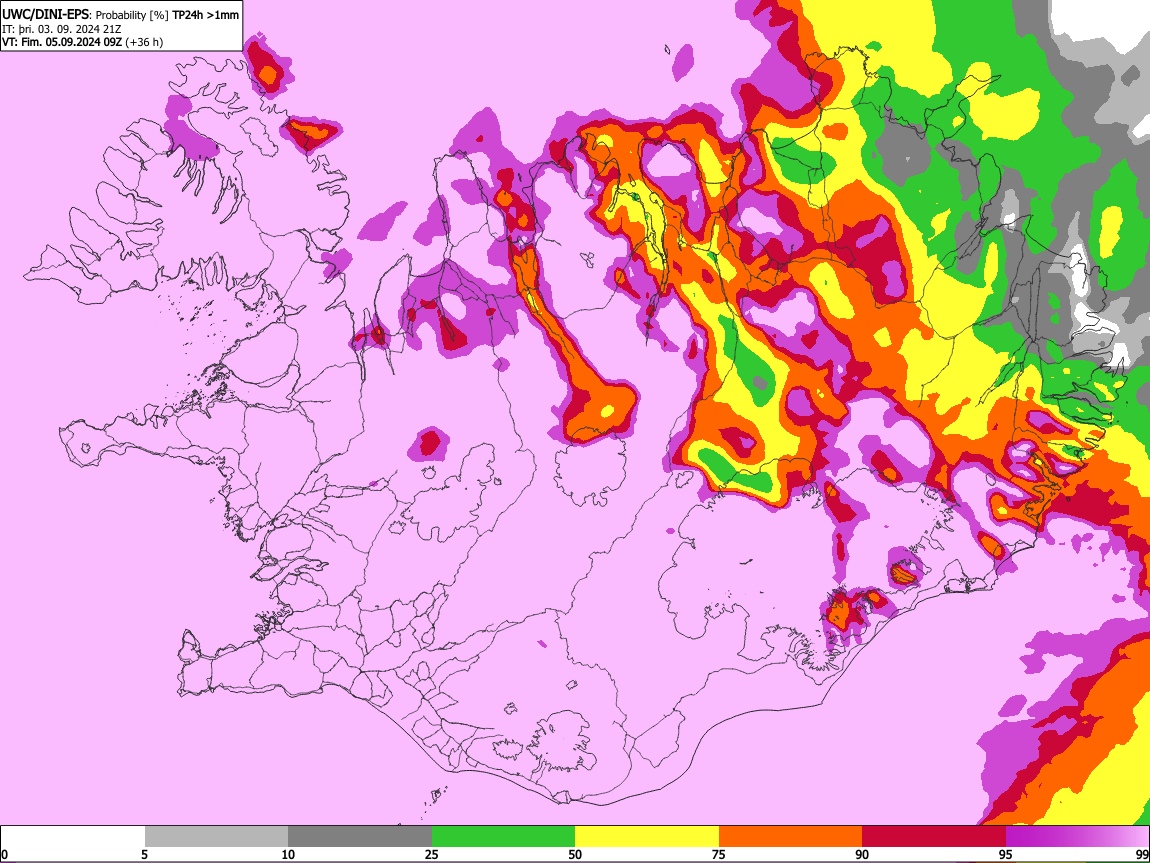This screenshot has width=1150, height=863.
Task: Click the legend value '5'
Action: tap(144, 855)
